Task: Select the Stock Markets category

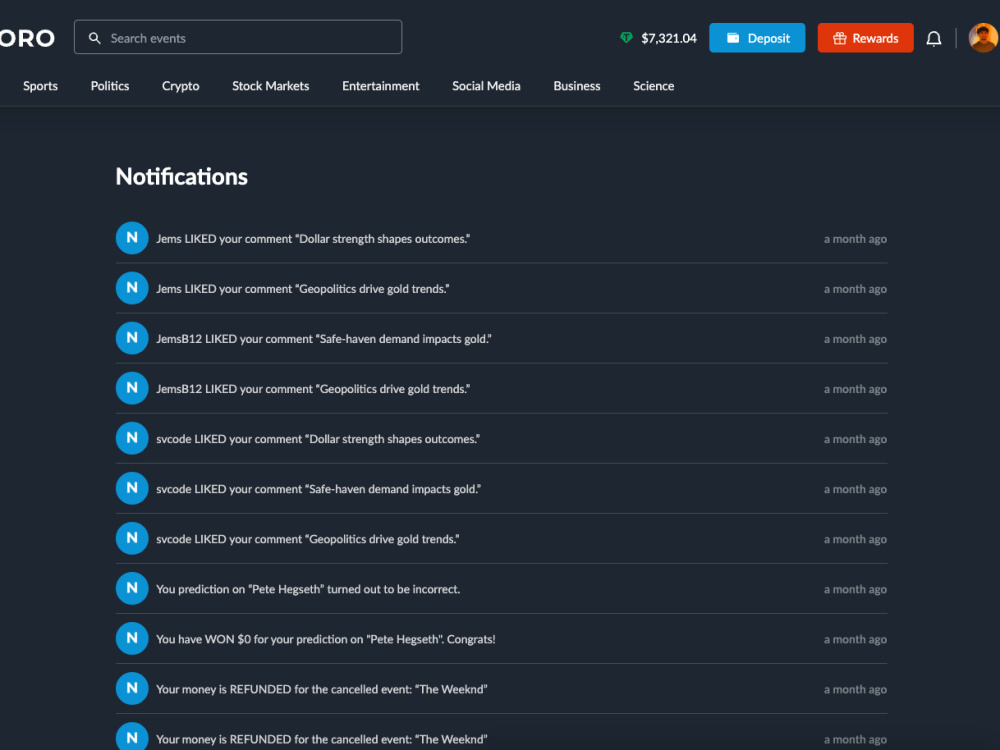Action: (x=270, y=85)
